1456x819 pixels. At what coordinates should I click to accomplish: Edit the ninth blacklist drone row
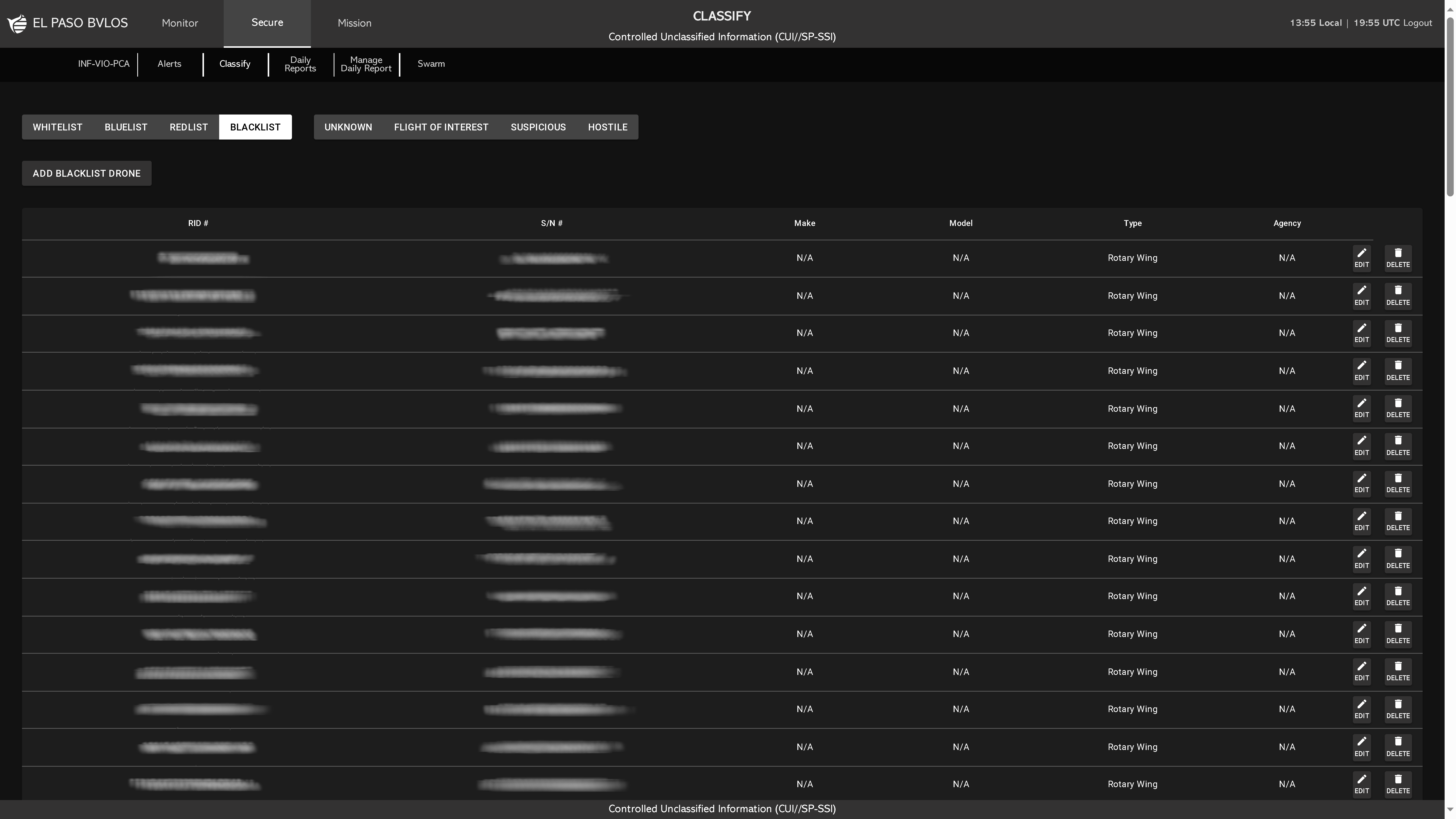coord(1362,560)
